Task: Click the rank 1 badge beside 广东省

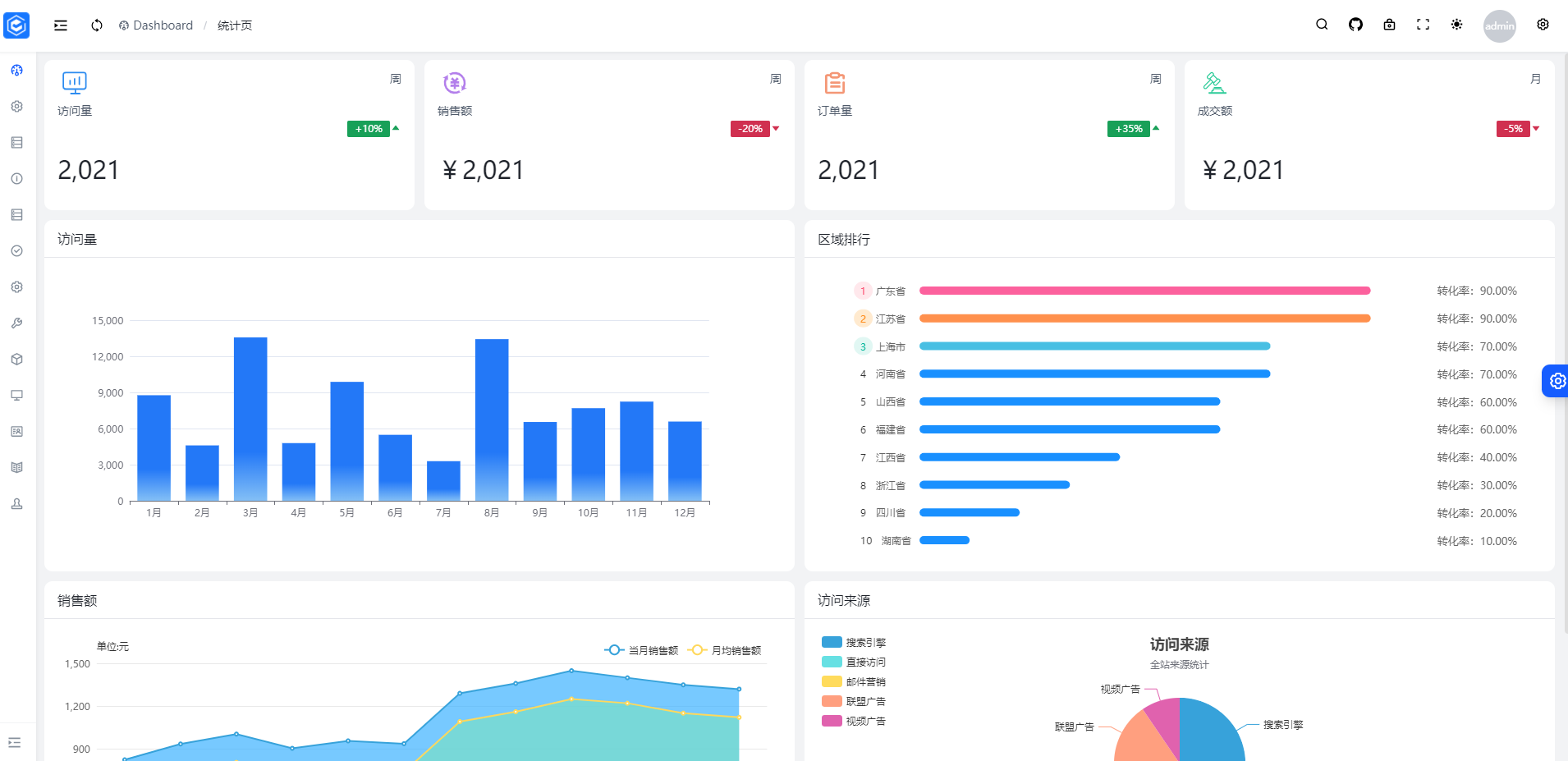Action: [x=863, y=291]
